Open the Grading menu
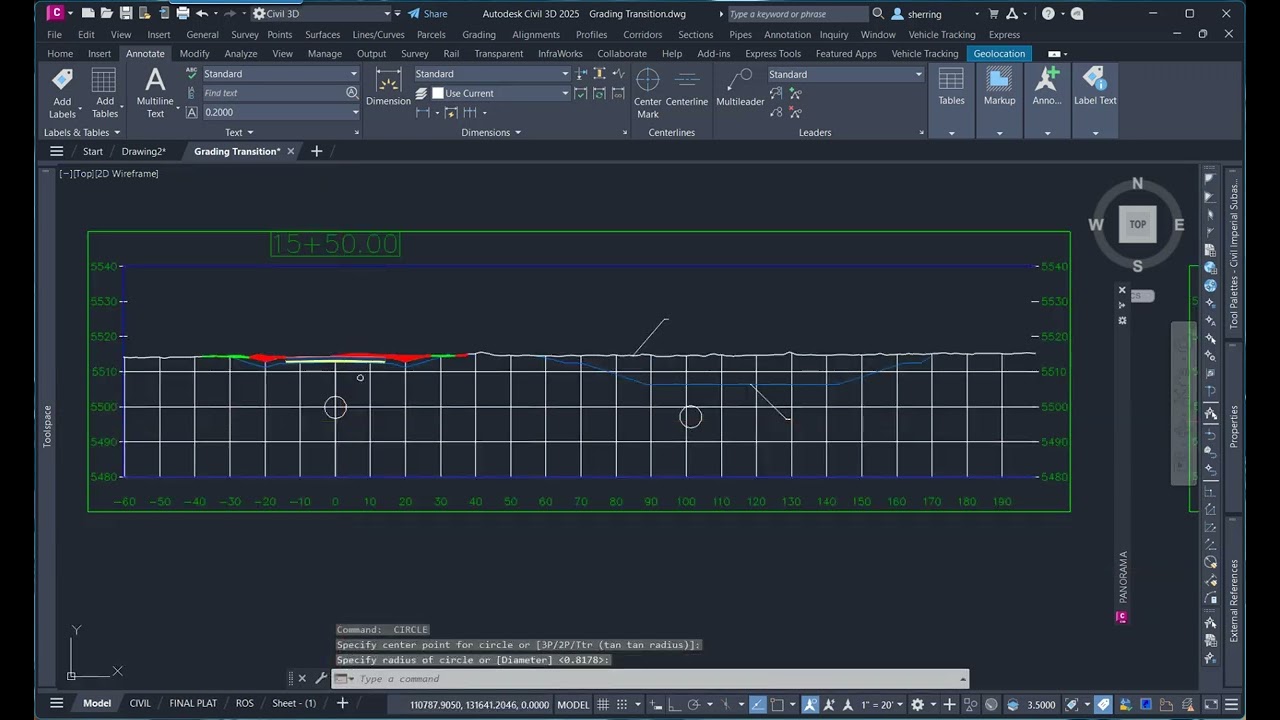Image resolution: width=1280 pixels, height=720 pixels. pos(479,34)
